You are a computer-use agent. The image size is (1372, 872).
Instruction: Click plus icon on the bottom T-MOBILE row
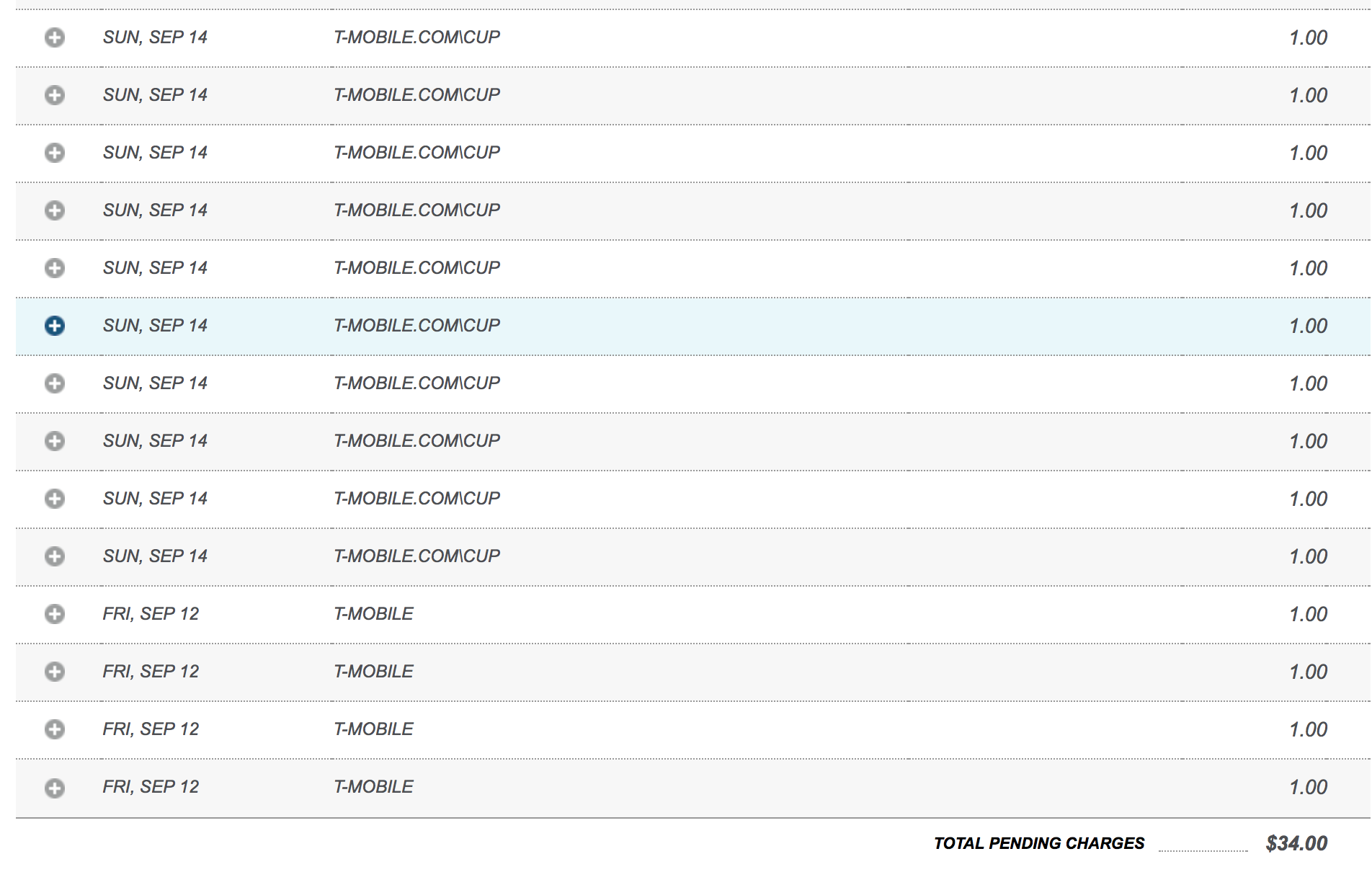pyautogui.click(x=55, y=788)
